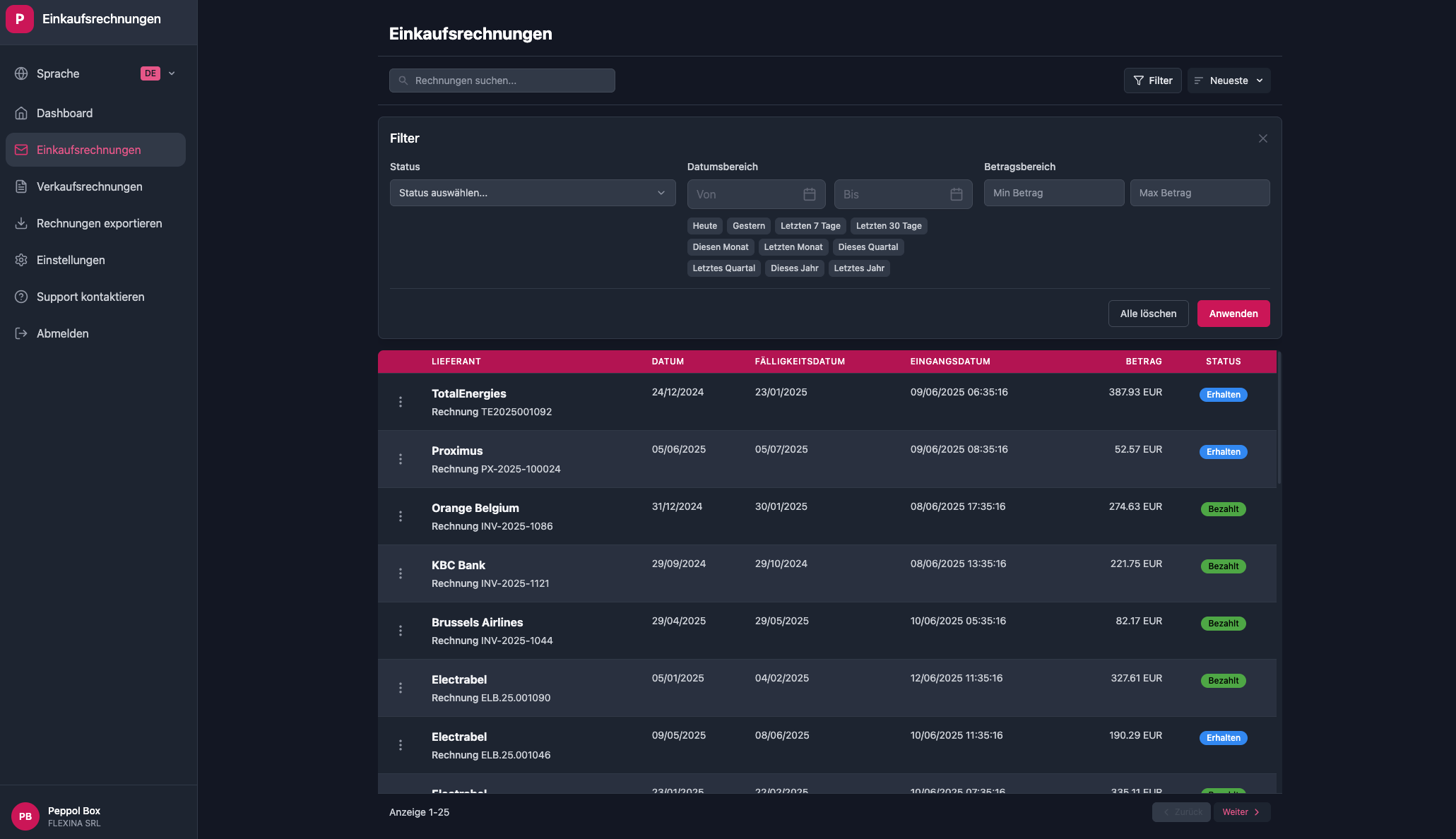The height and width of the screenshot is (839, 1456).
Task: Focus the Rechnungen suchen search field
Action: pyautogui.click(x=502, y=81)
